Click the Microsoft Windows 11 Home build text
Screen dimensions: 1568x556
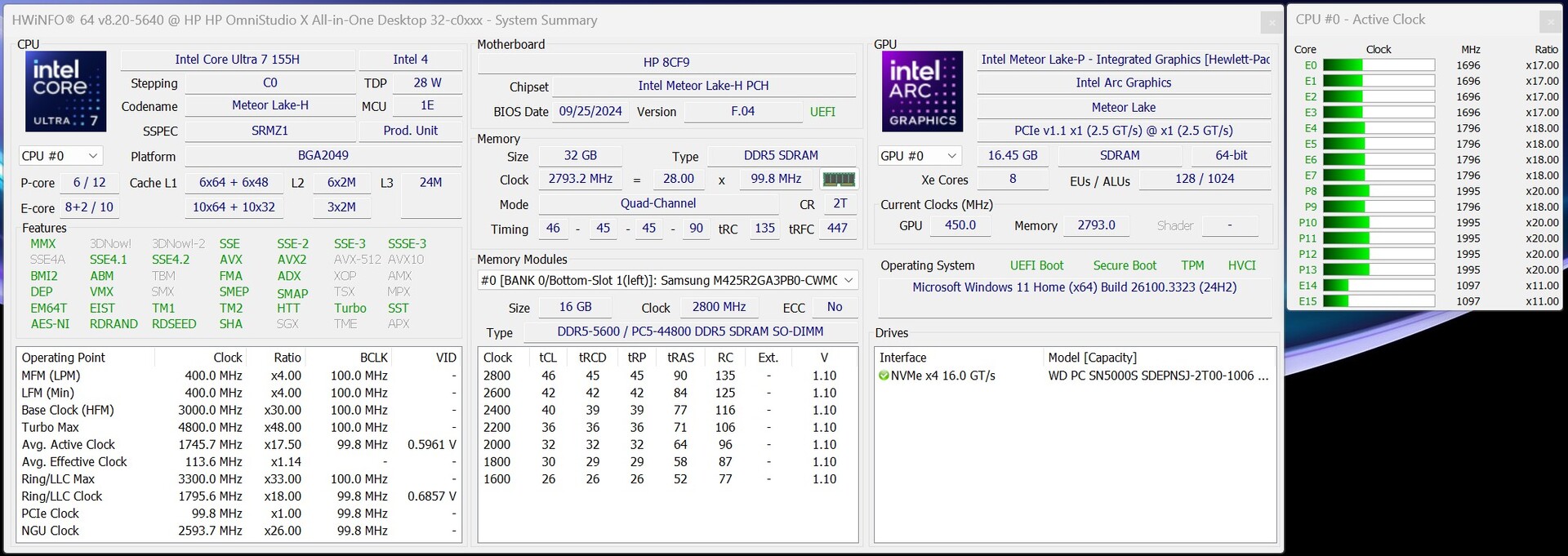click(x=1075, y=287)
